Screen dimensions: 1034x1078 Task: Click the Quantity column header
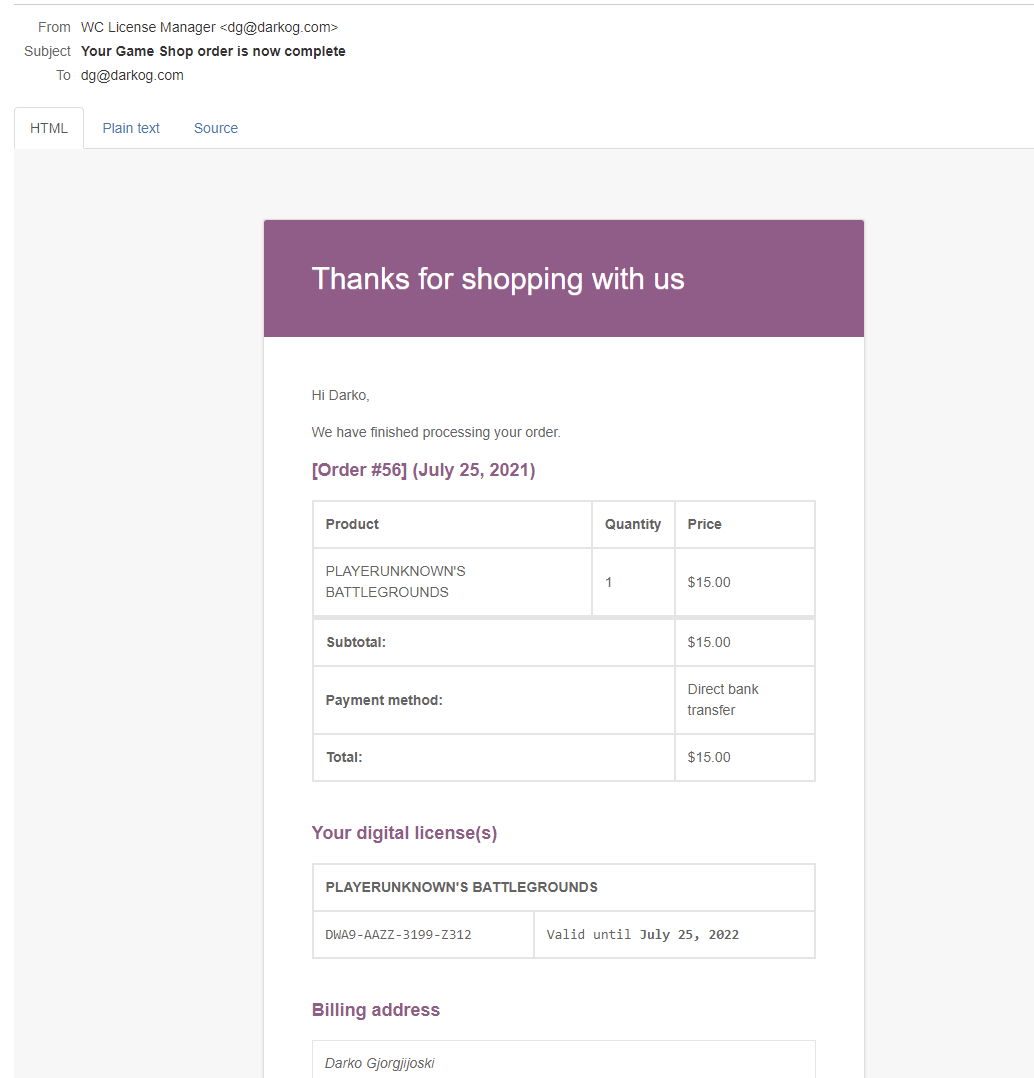click(x=632, y=524)
